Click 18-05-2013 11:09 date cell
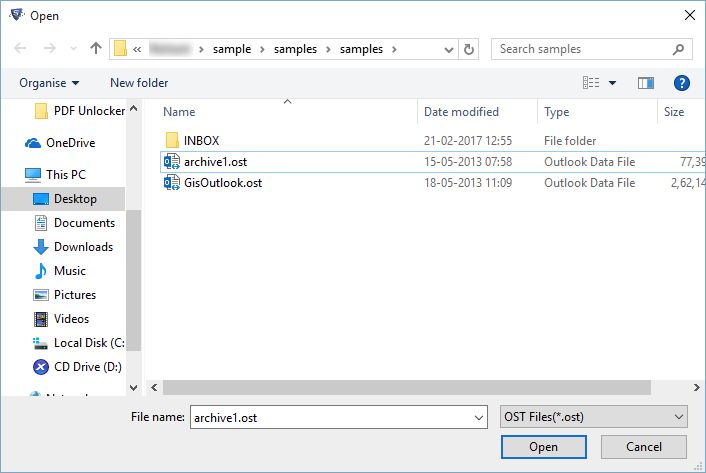The width and height of the screenshot is (706, 473). click(468, 183)
